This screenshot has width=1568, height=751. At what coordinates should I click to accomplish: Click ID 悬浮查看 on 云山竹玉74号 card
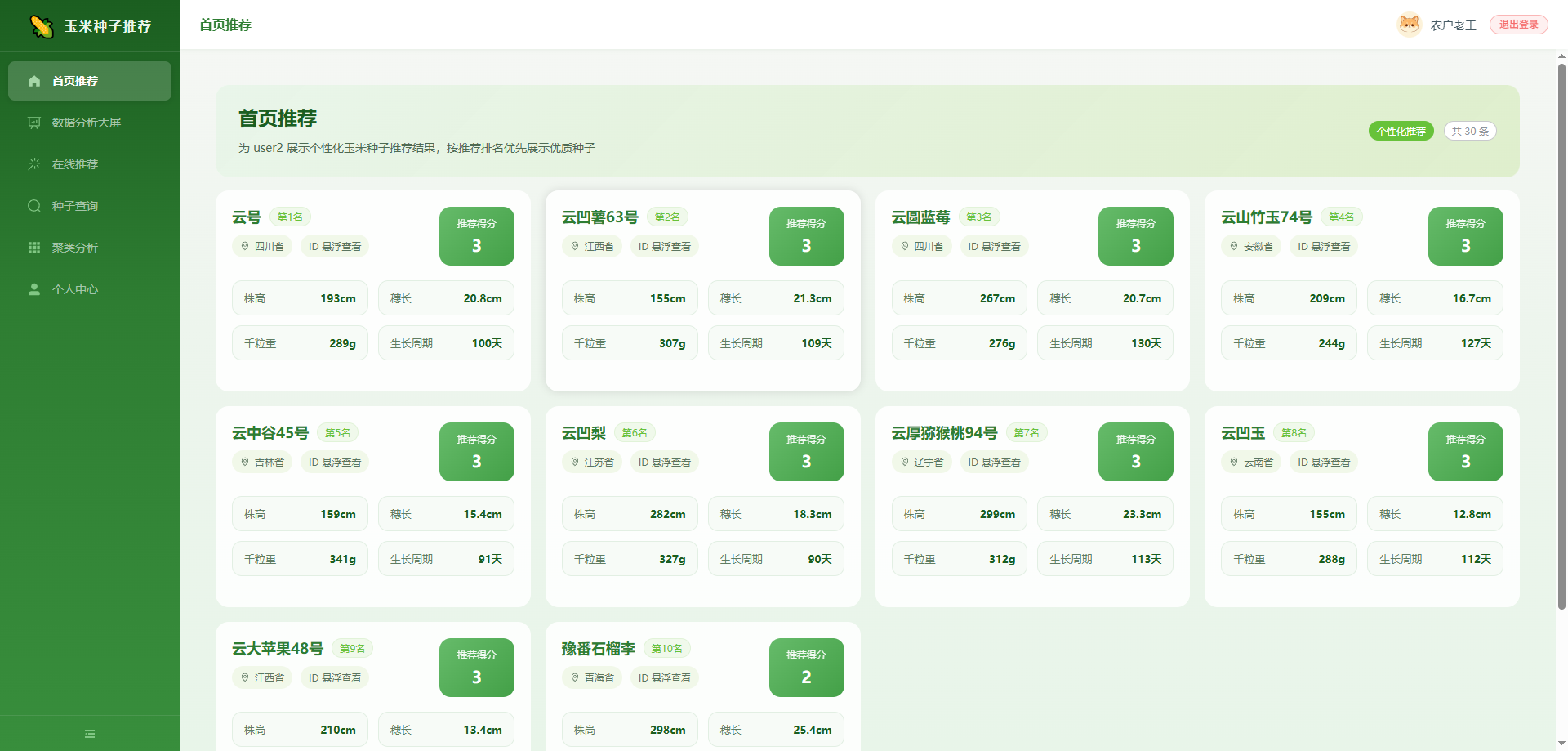pos(1324,246)
